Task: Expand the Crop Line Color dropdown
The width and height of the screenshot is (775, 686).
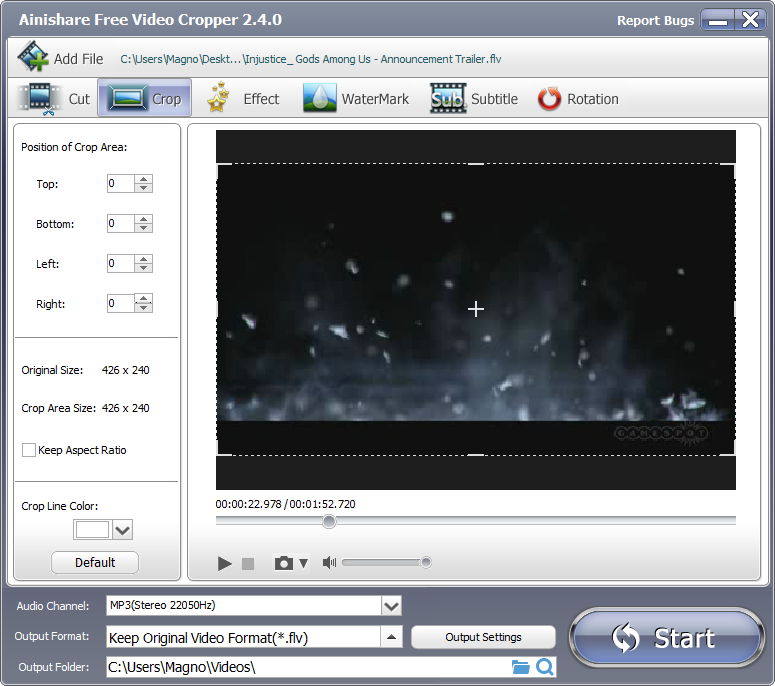Action: [123, 530]
